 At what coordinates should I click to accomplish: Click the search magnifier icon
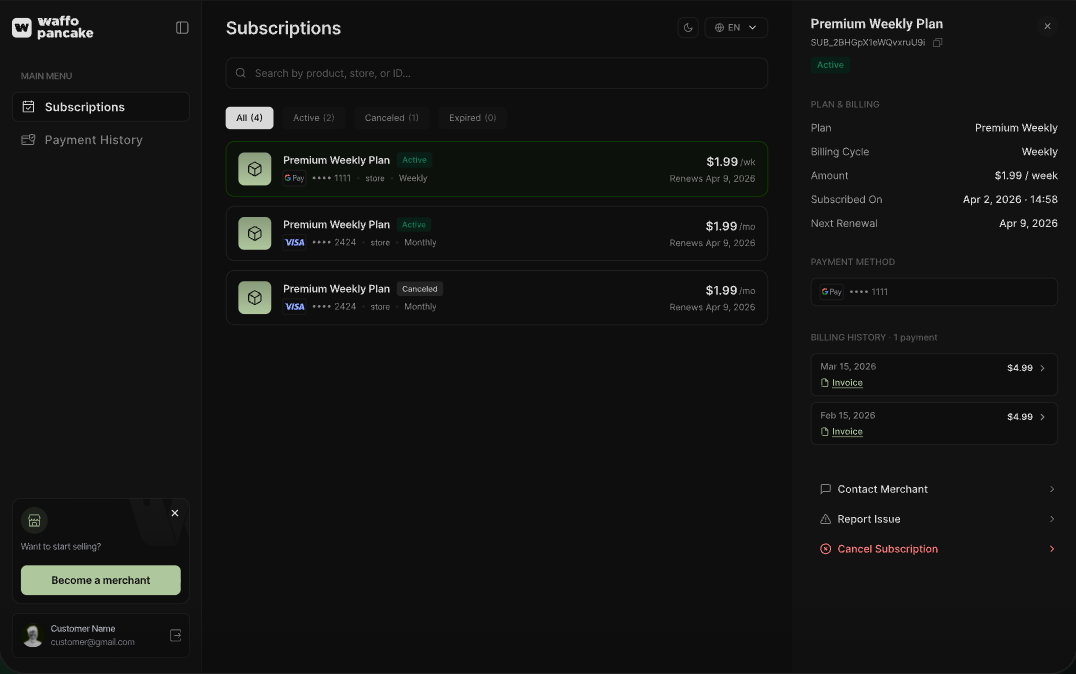(x=241, y=73)
